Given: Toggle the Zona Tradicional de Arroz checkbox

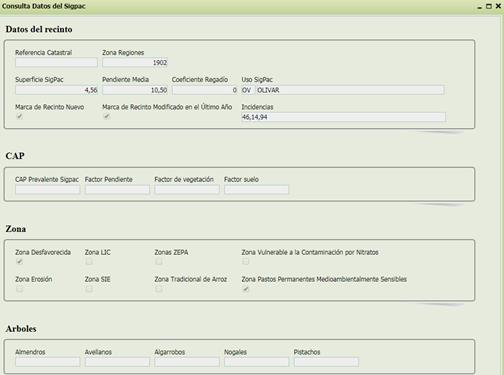Looking at the screenshot, I should click(x=159, y=289).
